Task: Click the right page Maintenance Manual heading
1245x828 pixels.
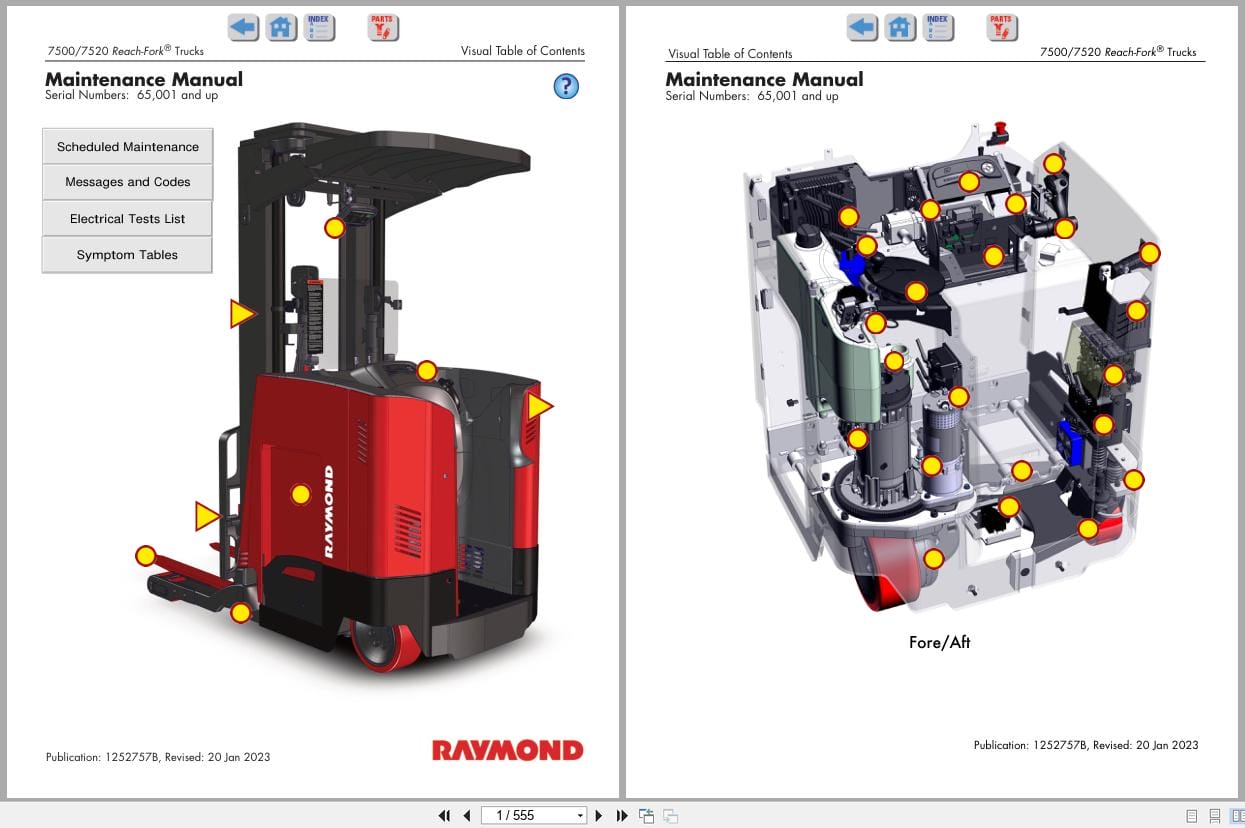Action: 764,79
